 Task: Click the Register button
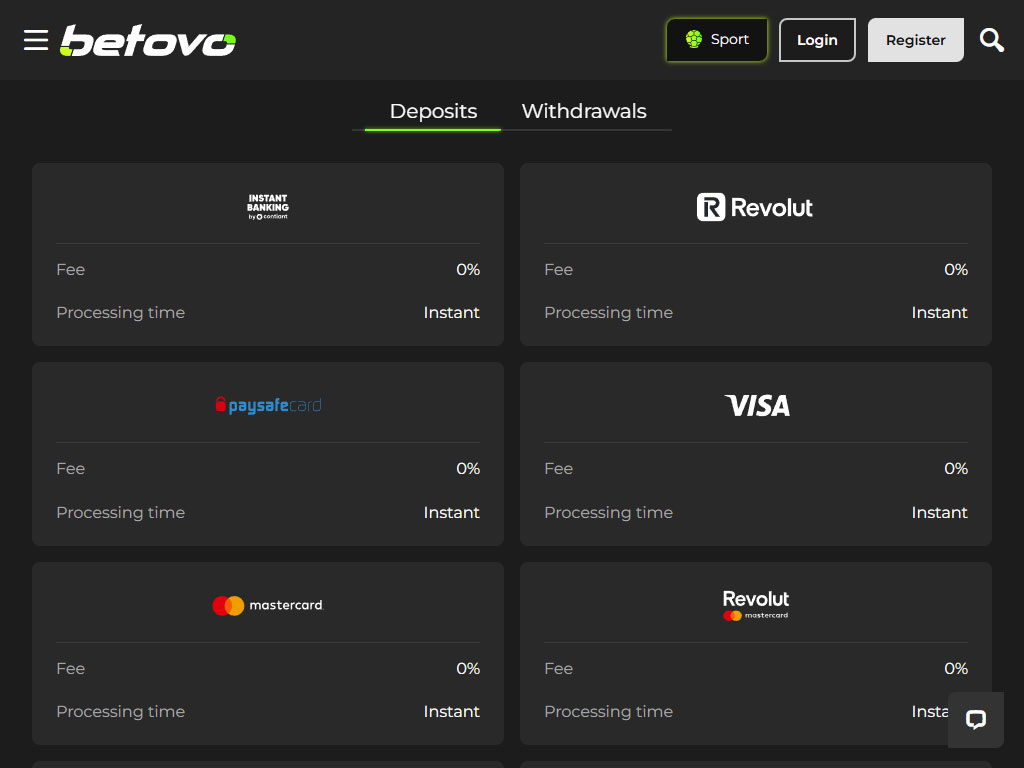[x=916, y=40]
